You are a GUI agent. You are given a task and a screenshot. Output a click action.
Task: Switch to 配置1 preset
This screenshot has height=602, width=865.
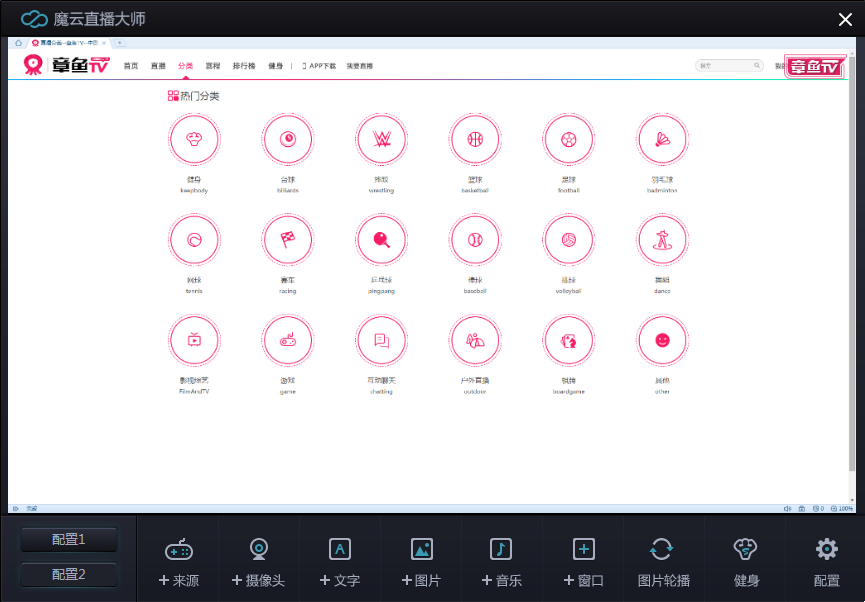click(69, 540)
